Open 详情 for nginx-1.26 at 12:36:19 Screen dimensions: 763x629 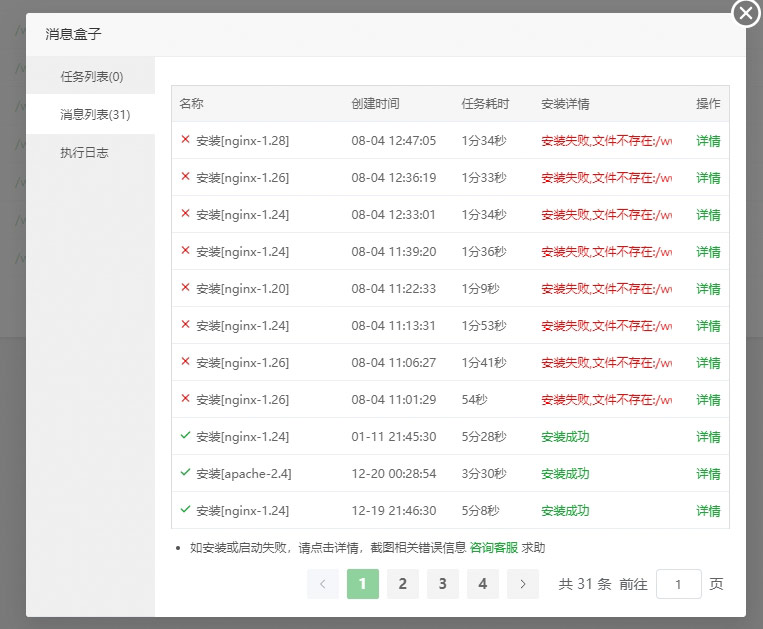pyautogui.click(x=708, y=178)
